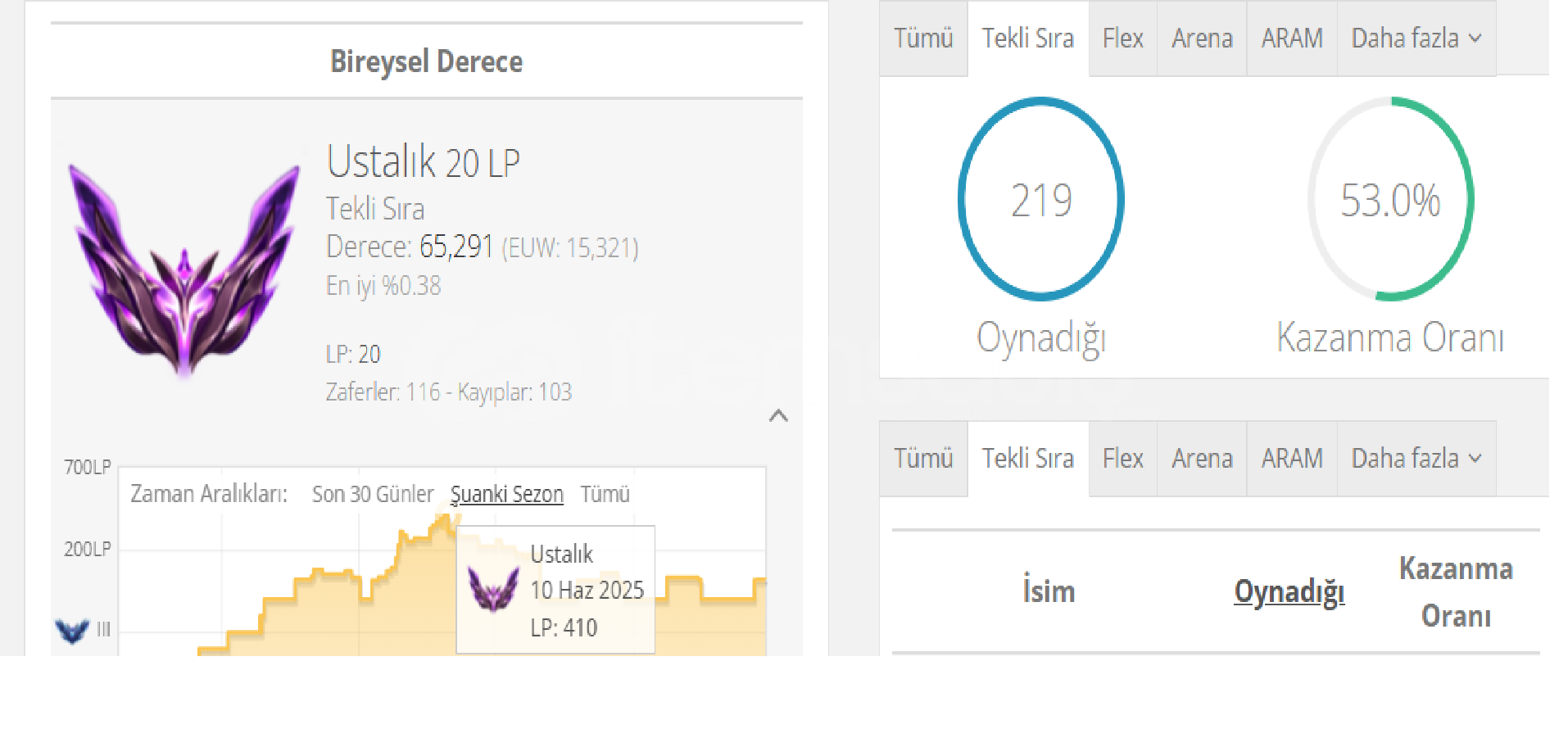Switch to ARAM tab above the stats circles
This screenshot has height=738, width=1568.
click(1291, 38)
